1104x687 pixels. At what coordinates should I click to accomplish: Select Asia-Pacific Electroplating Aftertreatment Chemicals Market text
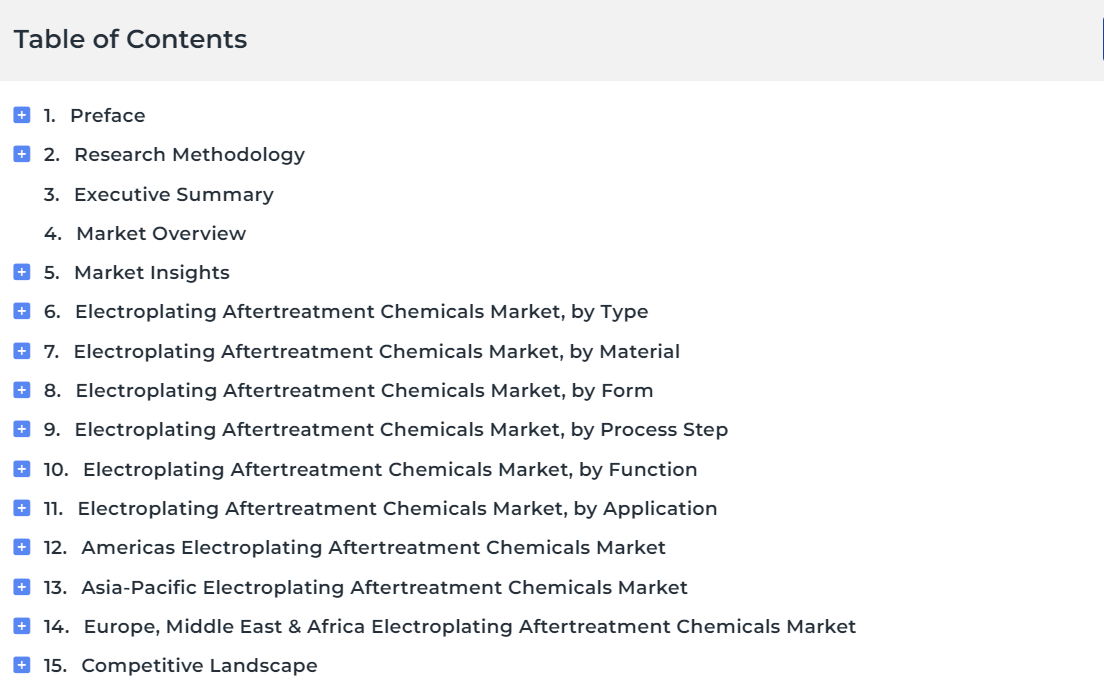pos(384,587)
